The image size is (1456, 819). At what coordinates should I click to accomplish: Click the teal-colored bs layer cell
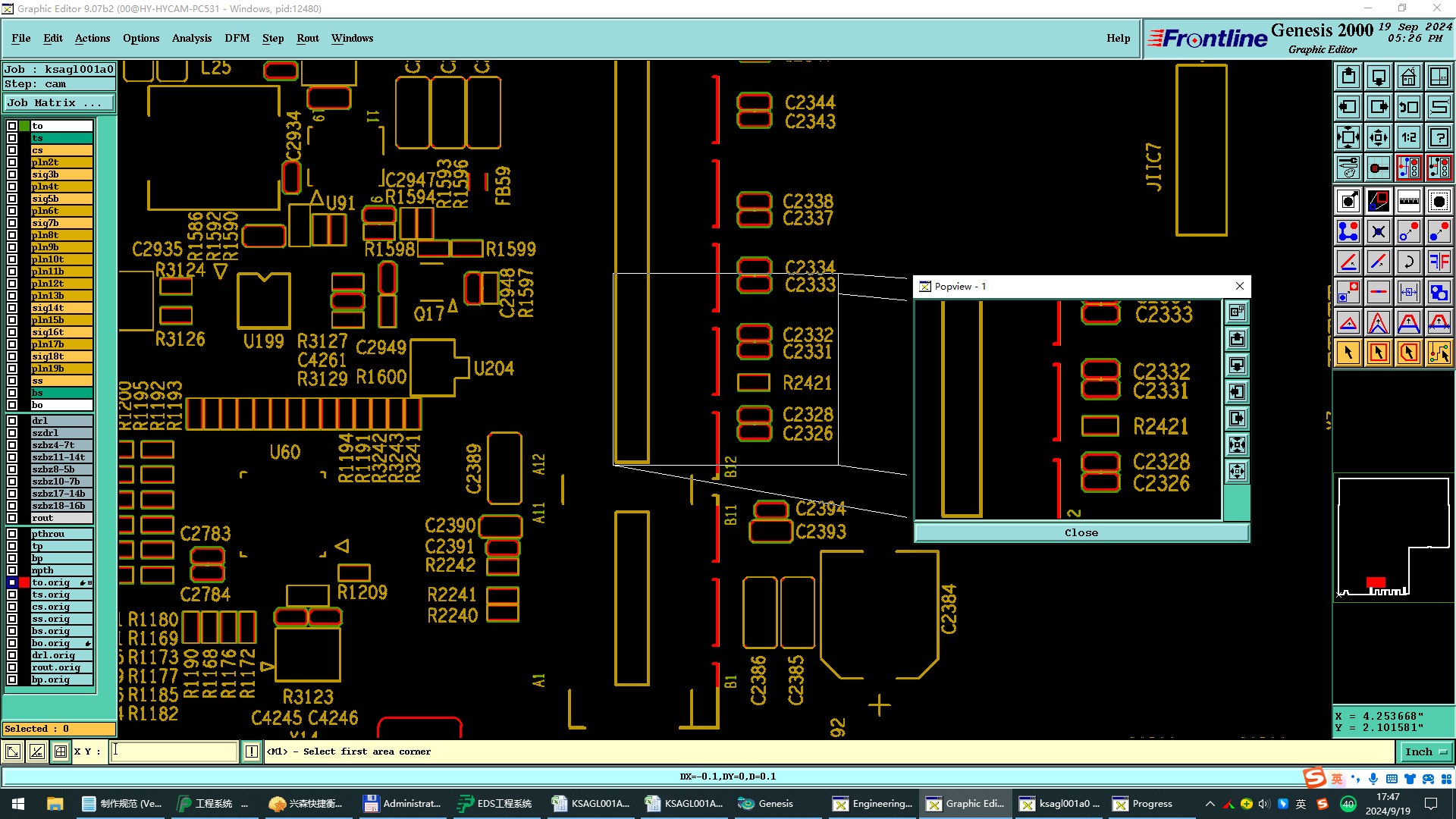point(61,393)
